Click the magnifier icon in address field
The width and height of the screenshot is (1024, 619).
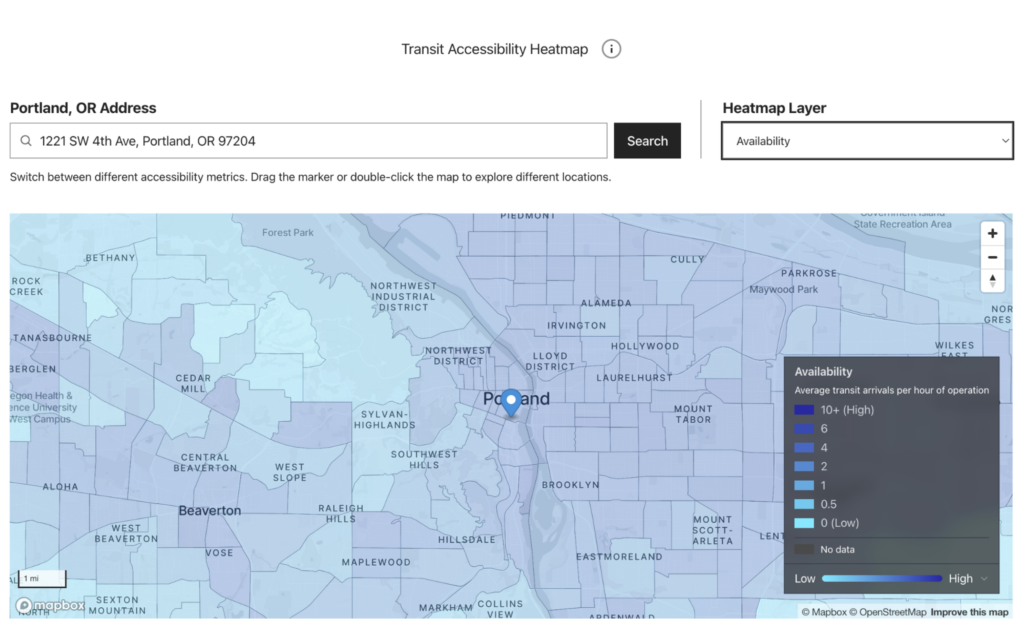click(25, 141)
